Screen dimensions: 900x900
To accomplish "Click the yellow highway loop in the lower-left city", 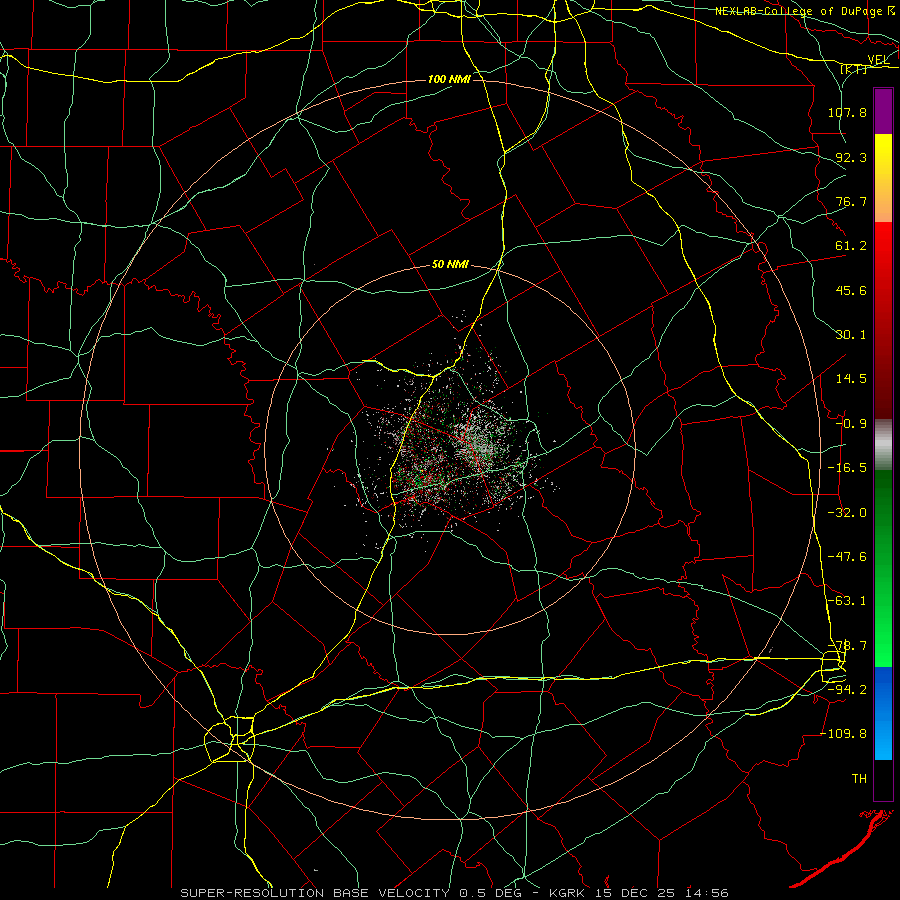I will coord(230,739).
